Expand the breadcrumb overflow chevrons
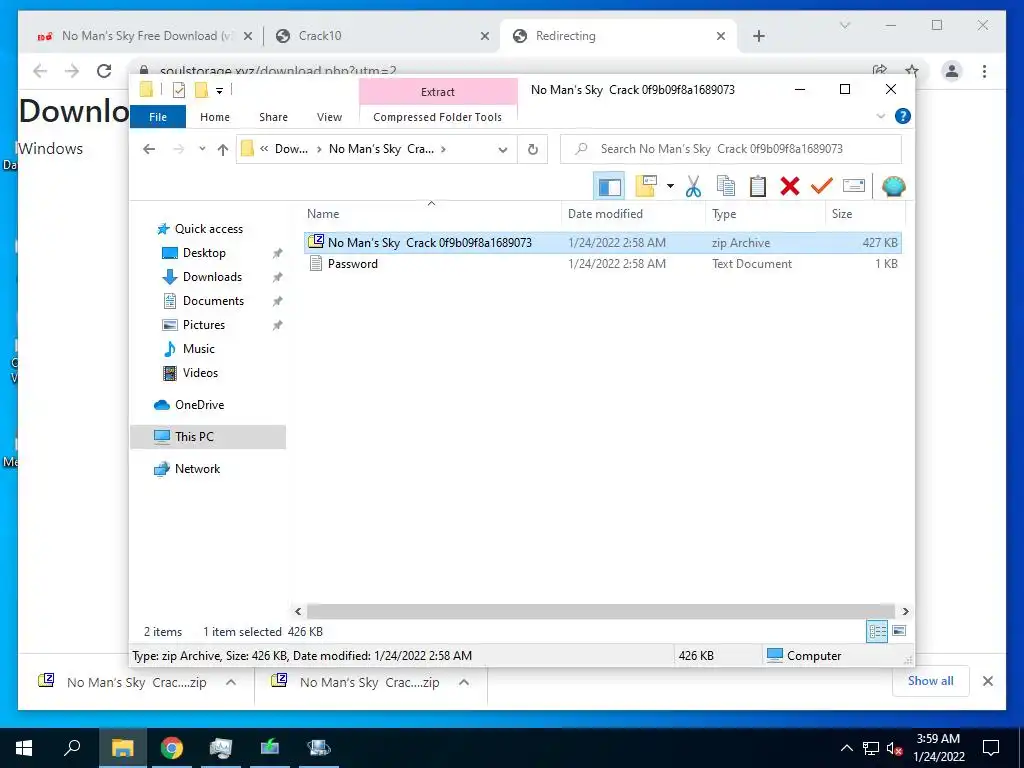Image resolution: width=1024 pixels, height=768 pixels. pyautogui.click(x=264, y=149)
